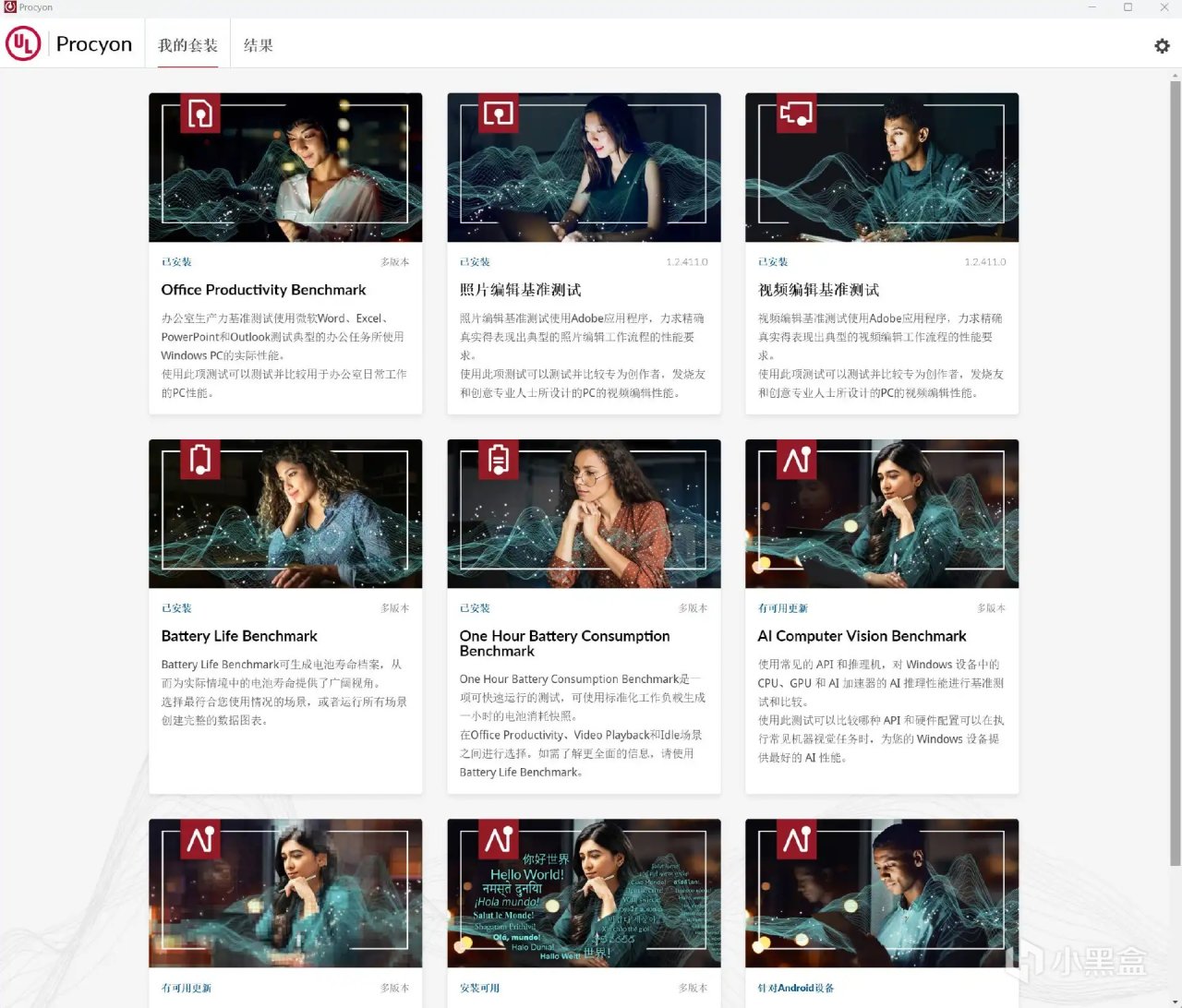
Task: Click the Hello World multilingual card photo
Action: (x=584, y=893)
